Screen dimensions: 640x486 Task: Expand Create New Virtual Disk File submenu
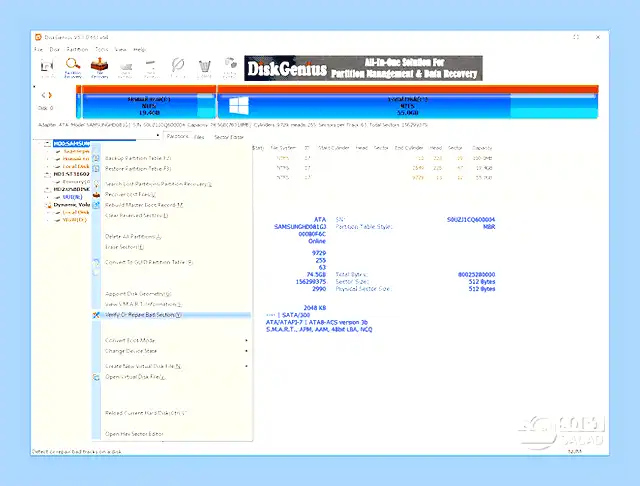point(171,366)
